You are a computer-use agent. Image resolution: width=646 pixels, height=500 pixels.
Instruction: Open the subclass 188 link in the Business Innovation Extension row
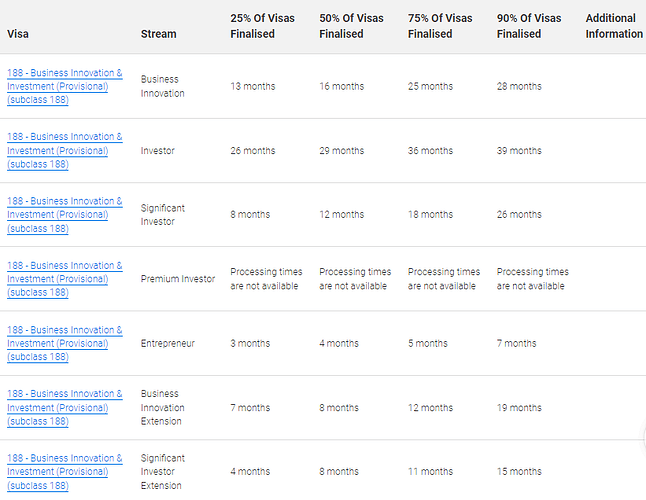point(65,407)
